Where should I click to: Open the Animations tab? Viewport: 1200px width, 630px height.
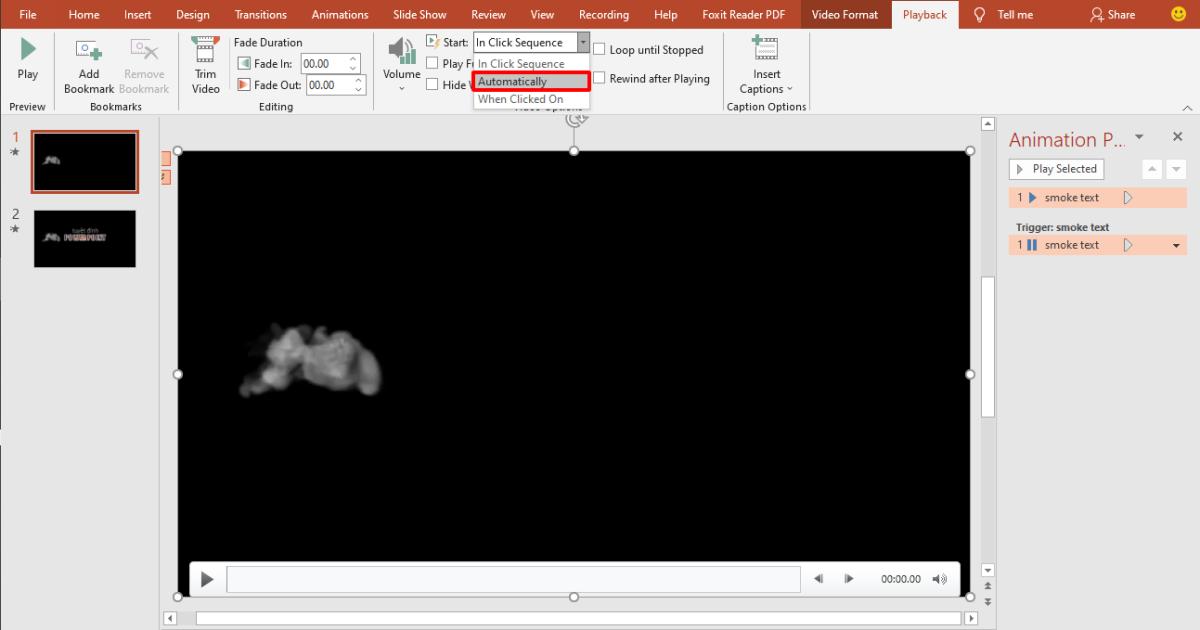pyautogui.click(x=339, y=15)
